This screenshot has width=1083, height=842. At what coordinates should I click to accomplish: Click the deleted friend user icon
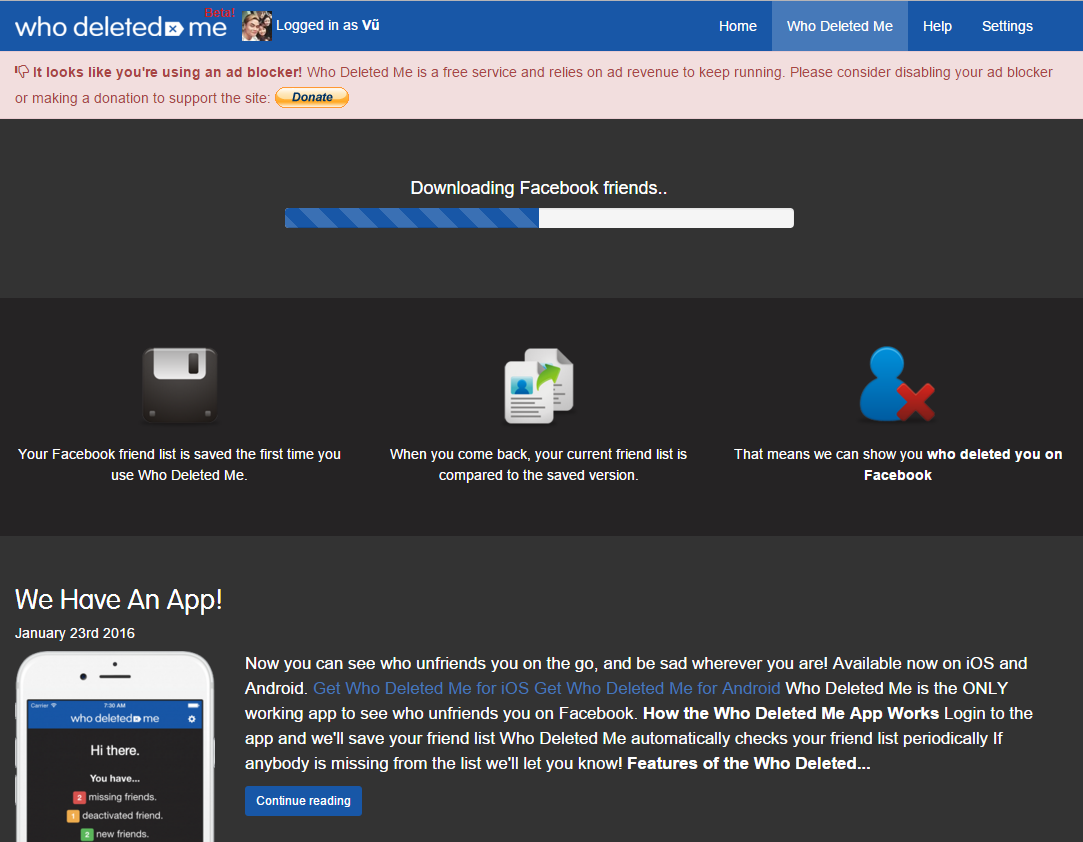point(896,386)
